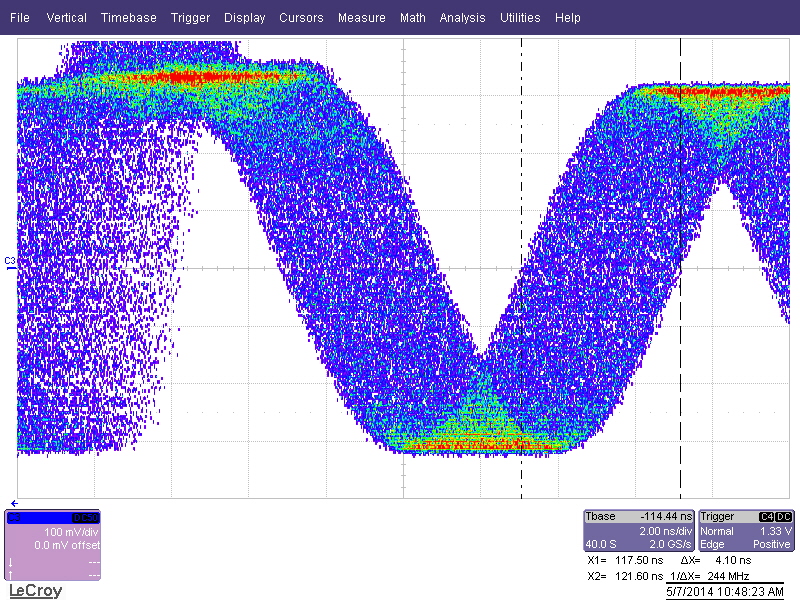This screenshot has width=800, height=600.
Task: Click the Trigger descriptor box
Action: pyautogui.click(x=746, y=531)
